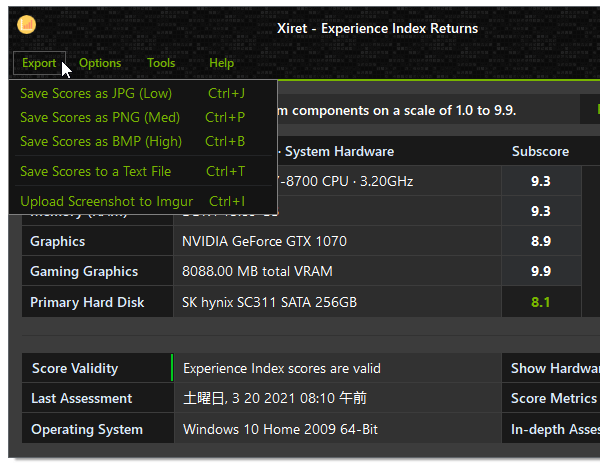
Task: Open the Tools menu
Action: (161, 63)
